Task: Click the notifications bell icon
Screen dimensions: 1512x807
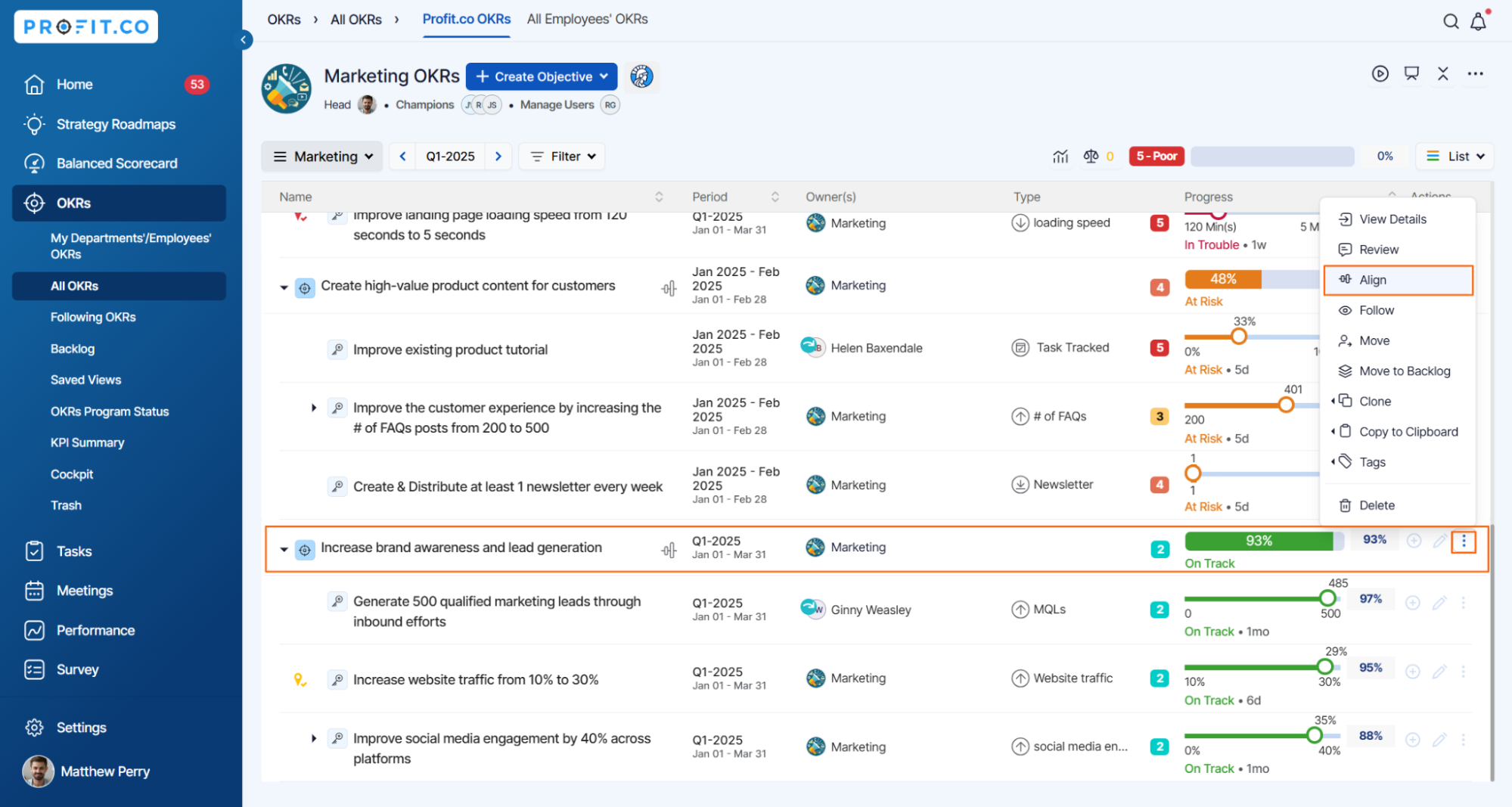Action: pos(1478,22)
